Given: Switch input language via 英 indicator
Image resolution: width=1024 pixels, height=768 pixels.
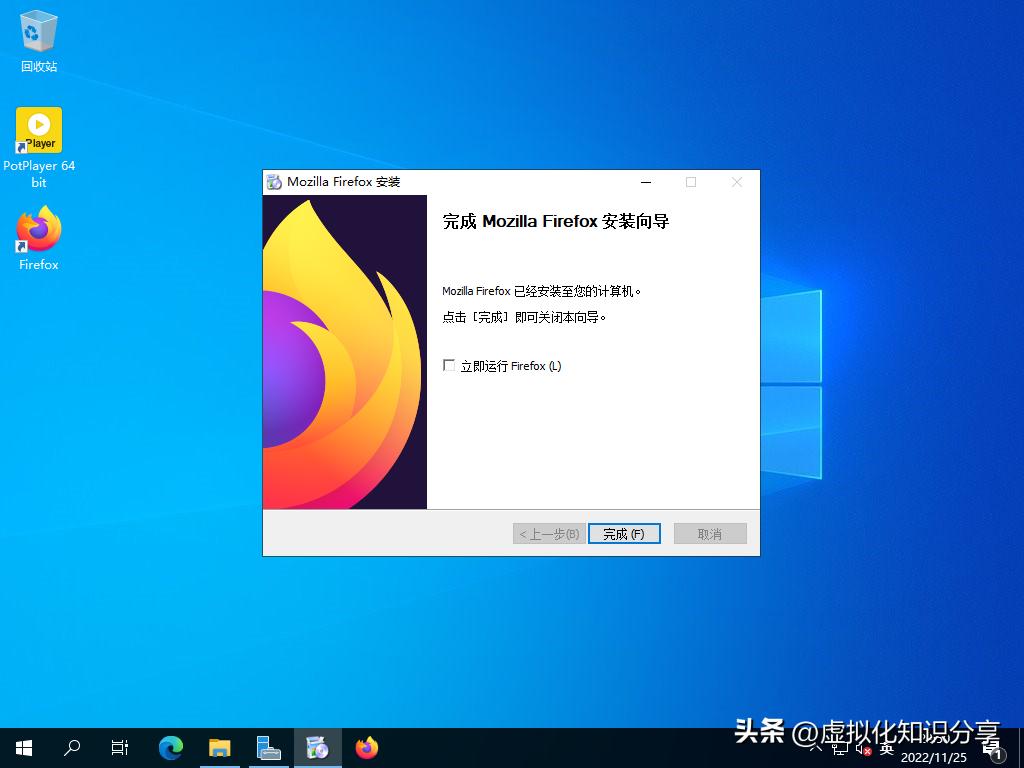Looking at the screenshot, I should pyautogui.click(x=888, y=747).
